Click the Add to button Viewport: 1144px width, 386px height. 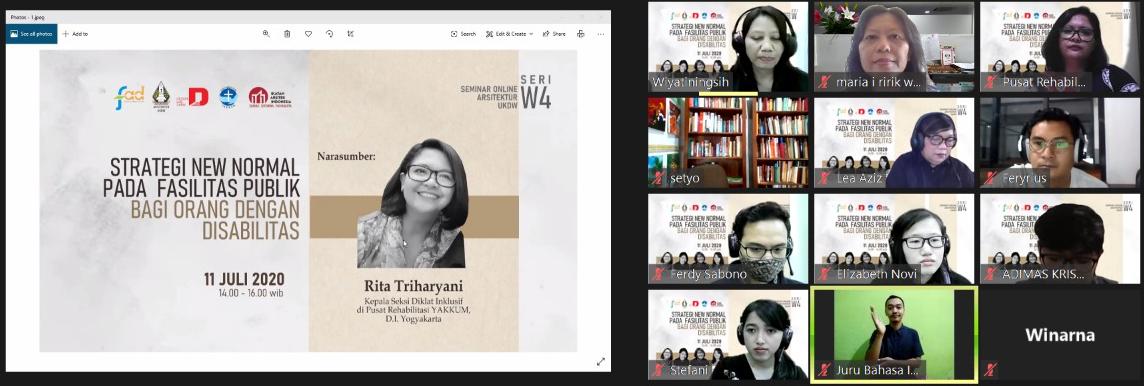point(75,34)
